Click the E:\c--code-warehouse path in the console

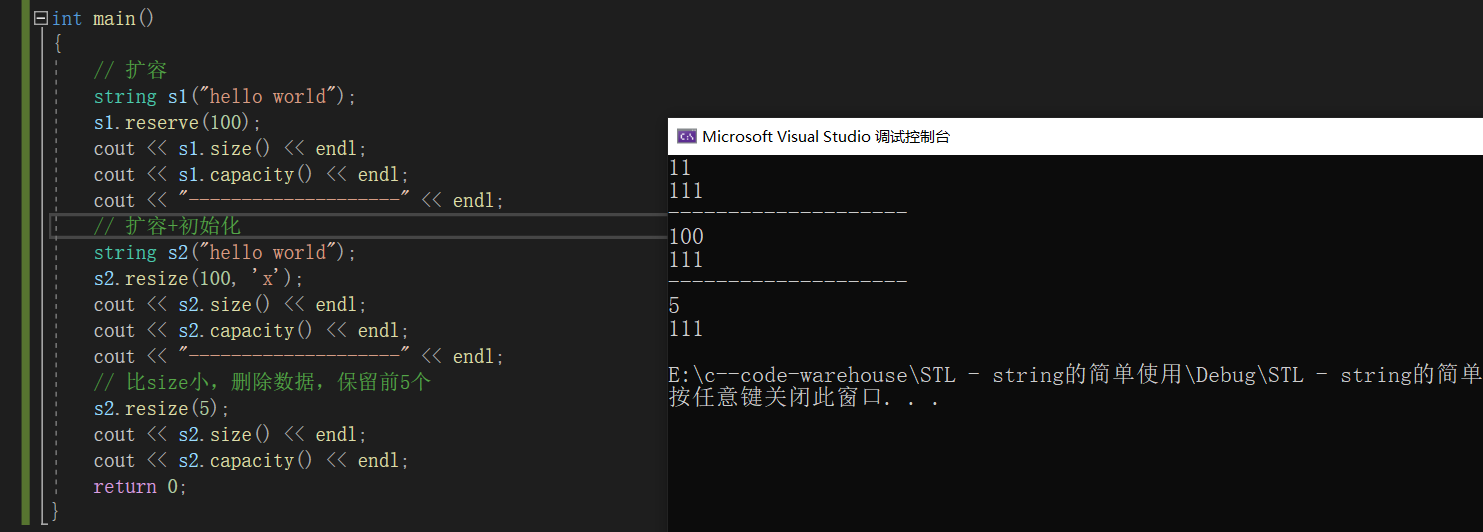pos(790,375)
